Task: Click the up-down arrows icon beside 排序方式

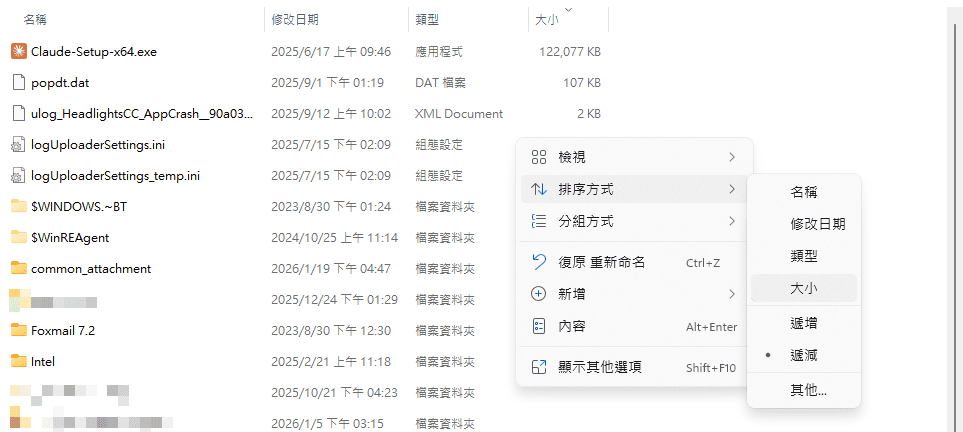Action: point(539,189)
